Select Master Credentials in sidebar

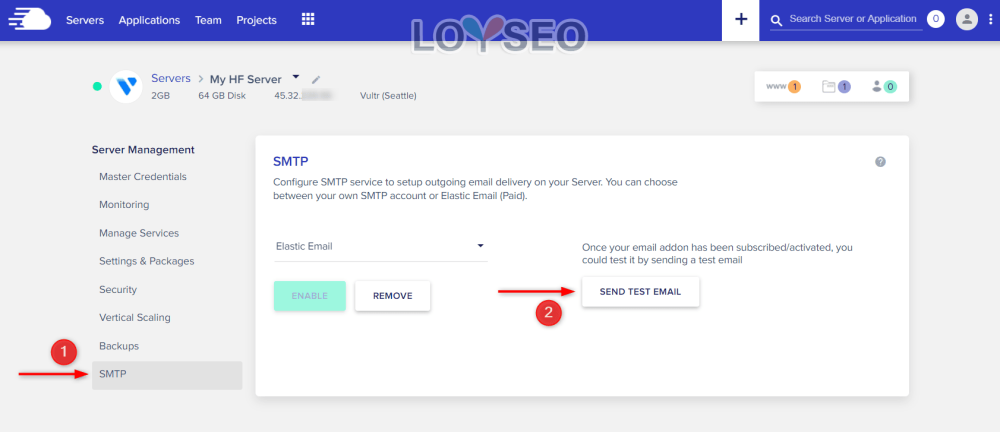point(143,177)
